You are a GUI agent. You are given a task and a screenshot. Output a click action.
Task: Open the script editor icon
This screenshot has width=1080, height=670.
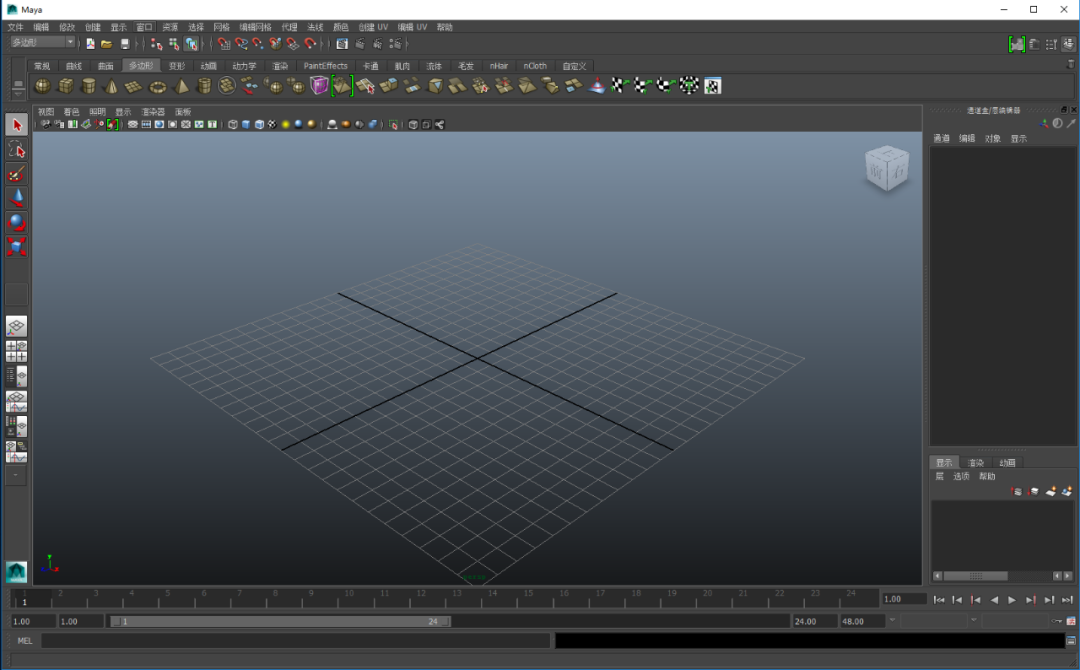tap(1071, 640)
